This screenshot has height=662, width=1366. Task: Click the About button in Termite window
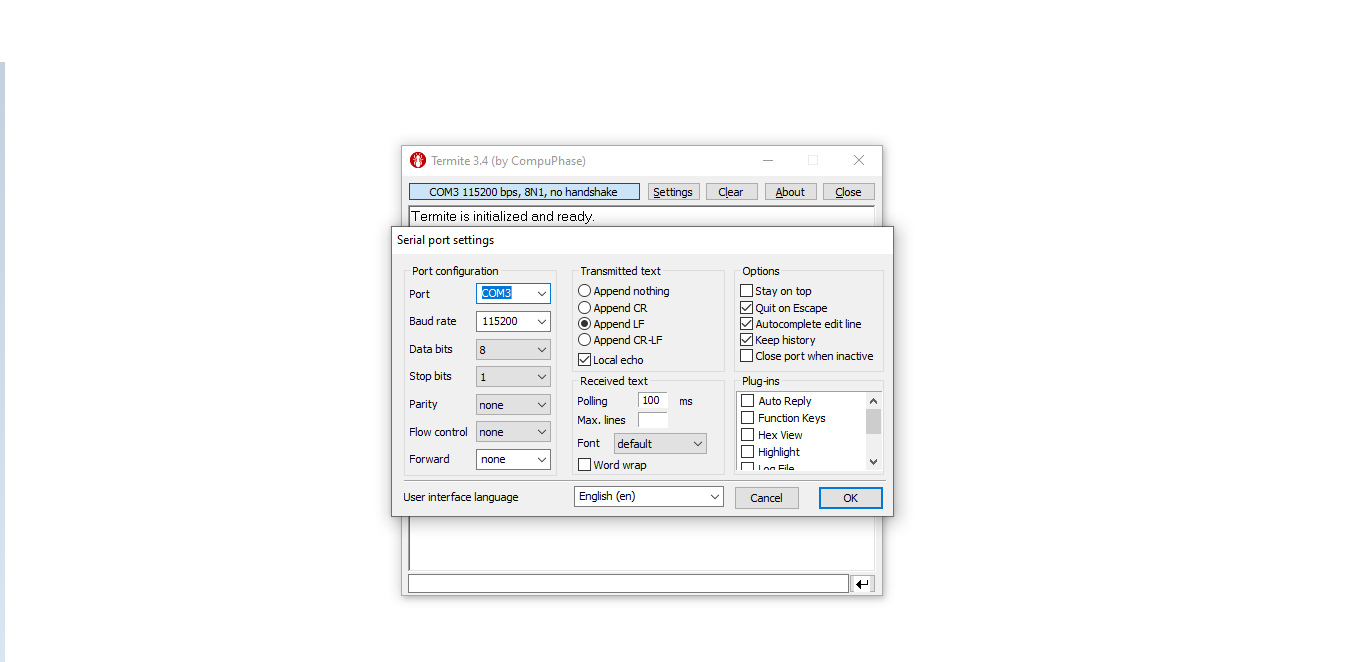click(790, 191)
